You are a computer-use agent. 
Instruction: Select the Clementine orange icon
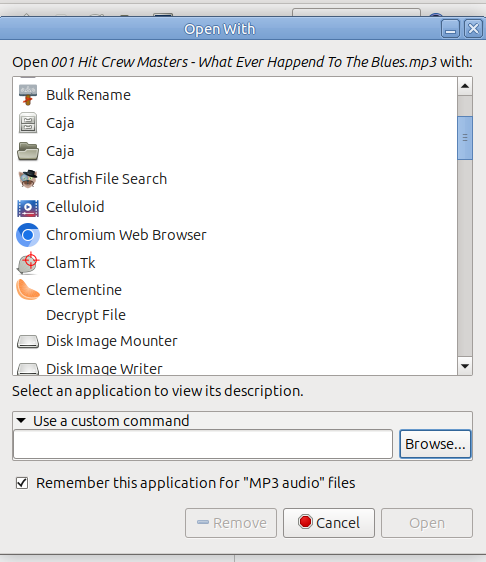pos(28,290)
